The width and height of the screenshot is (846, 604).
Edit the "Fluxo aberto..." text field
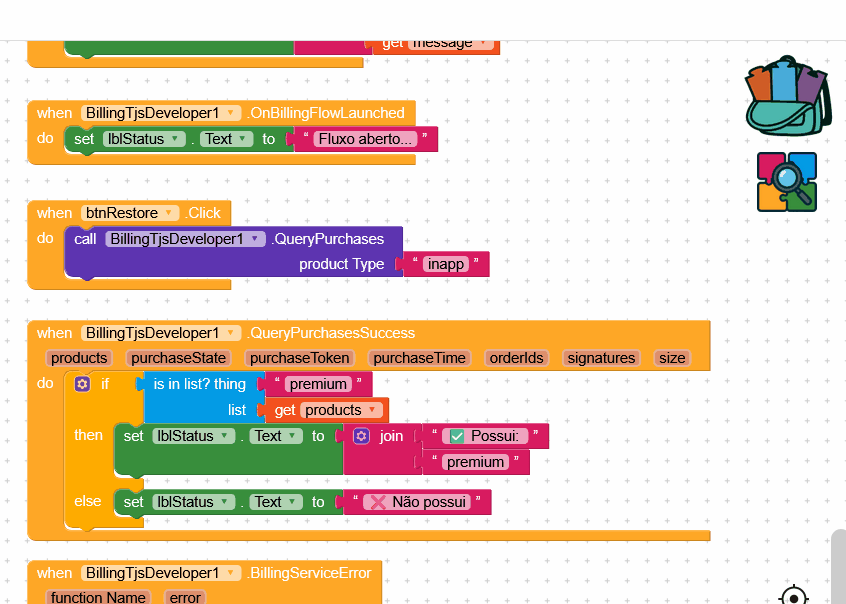365,139
